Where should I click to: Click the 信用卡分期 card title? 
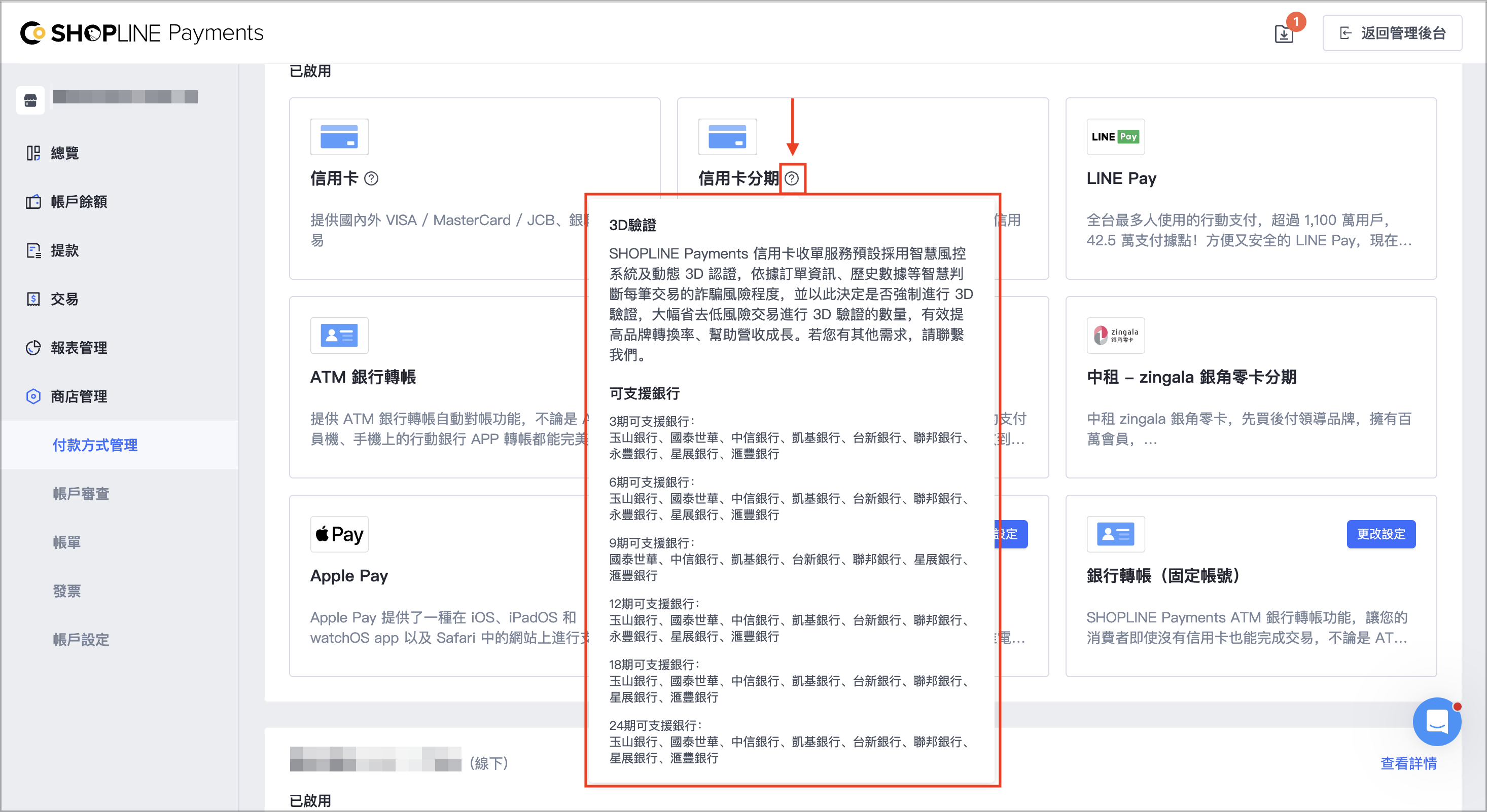click(738, 179)
